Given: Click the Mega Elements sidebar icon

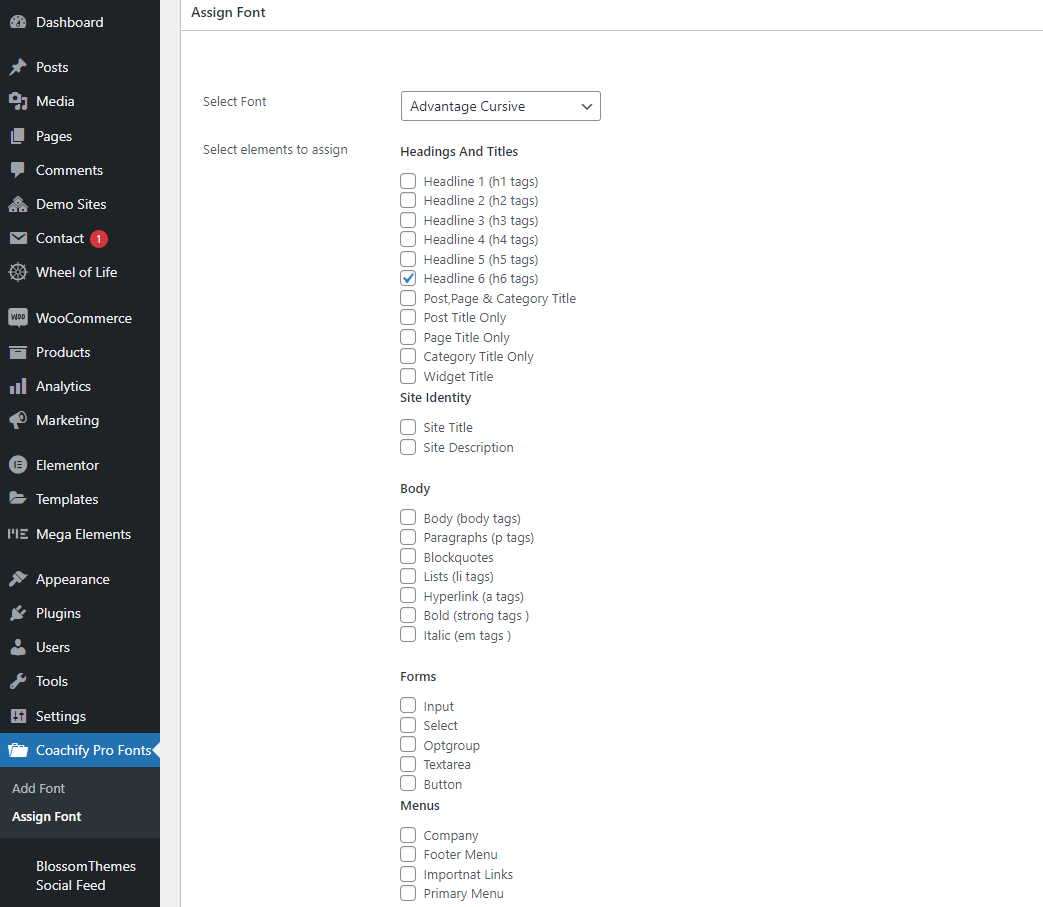Looking at the screenshot, I should [x=20, y=534].
